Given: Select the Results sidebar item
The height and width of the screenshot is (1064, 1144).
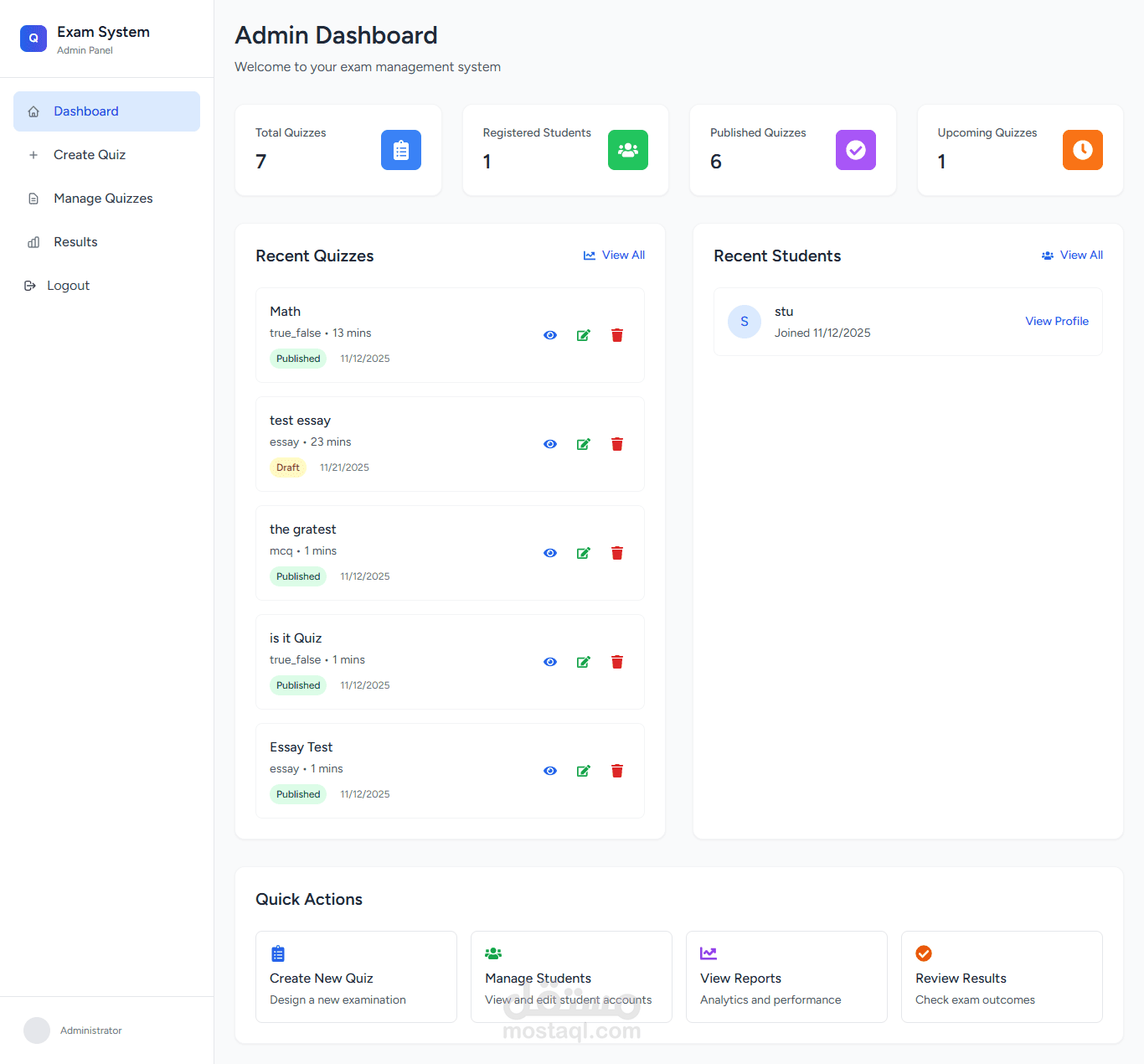Looking at the screenshot, I should (75, 241).
